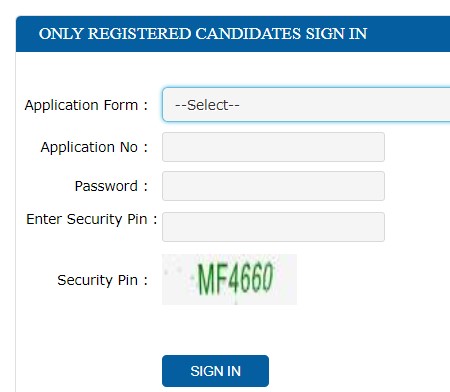The image size is (450, 392).
Task: Click the captcha digits 4660
Action: tap(251, 278)
